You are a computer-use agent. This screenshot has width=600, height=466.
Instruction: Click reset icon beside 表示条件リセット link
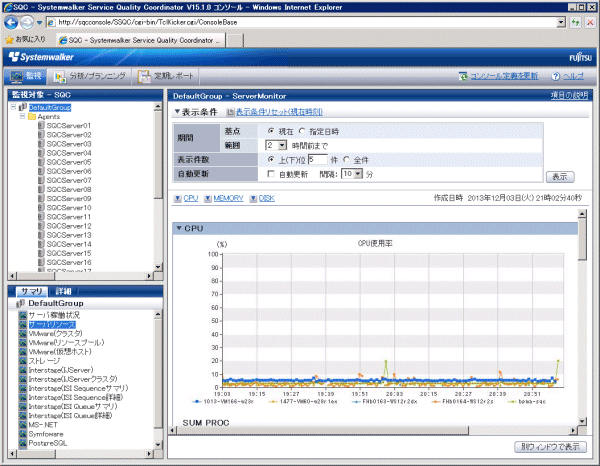click(230, 112)
